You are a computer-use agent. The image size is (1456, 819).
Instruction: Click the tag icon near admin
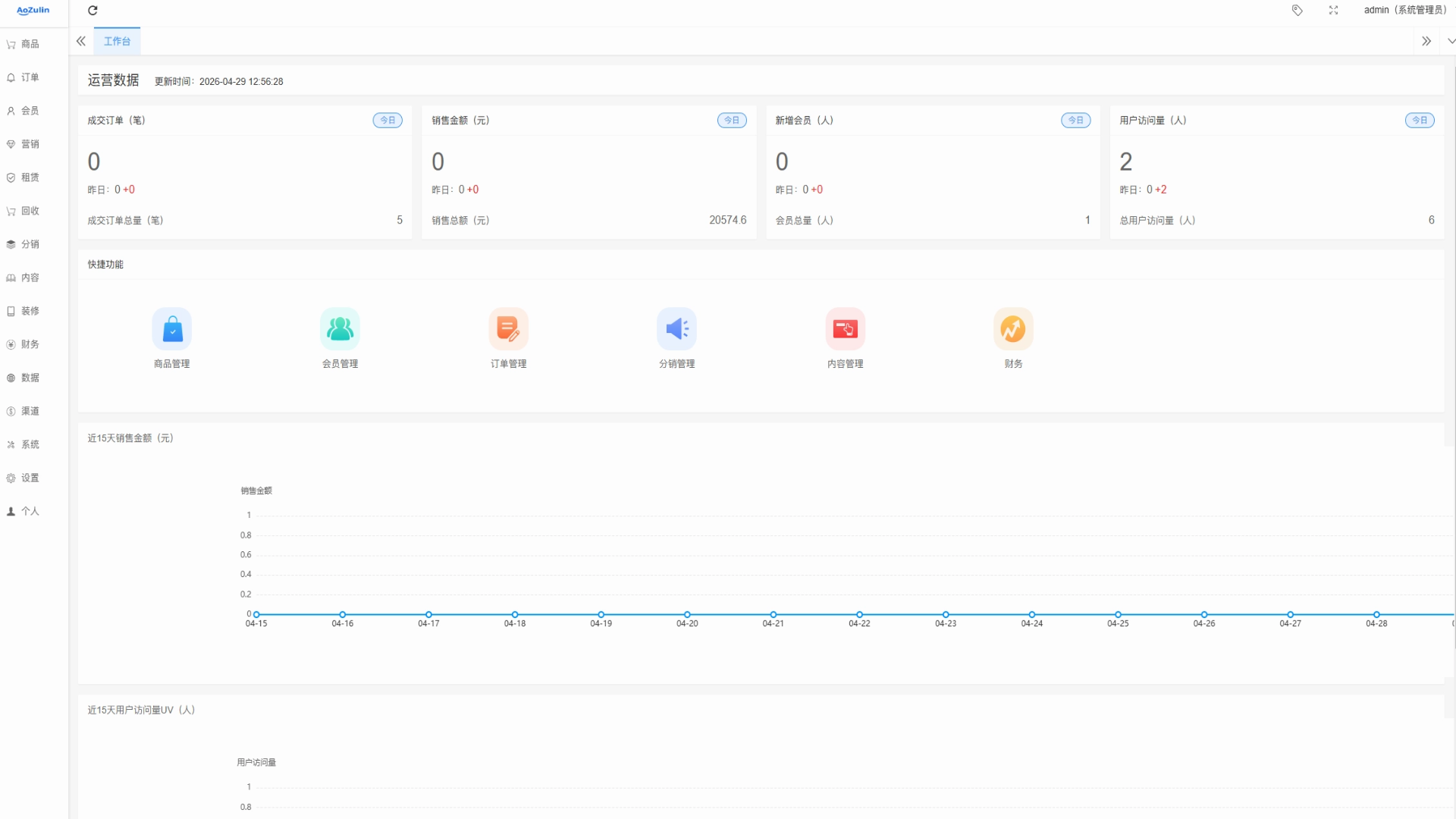click(1298, 11)
